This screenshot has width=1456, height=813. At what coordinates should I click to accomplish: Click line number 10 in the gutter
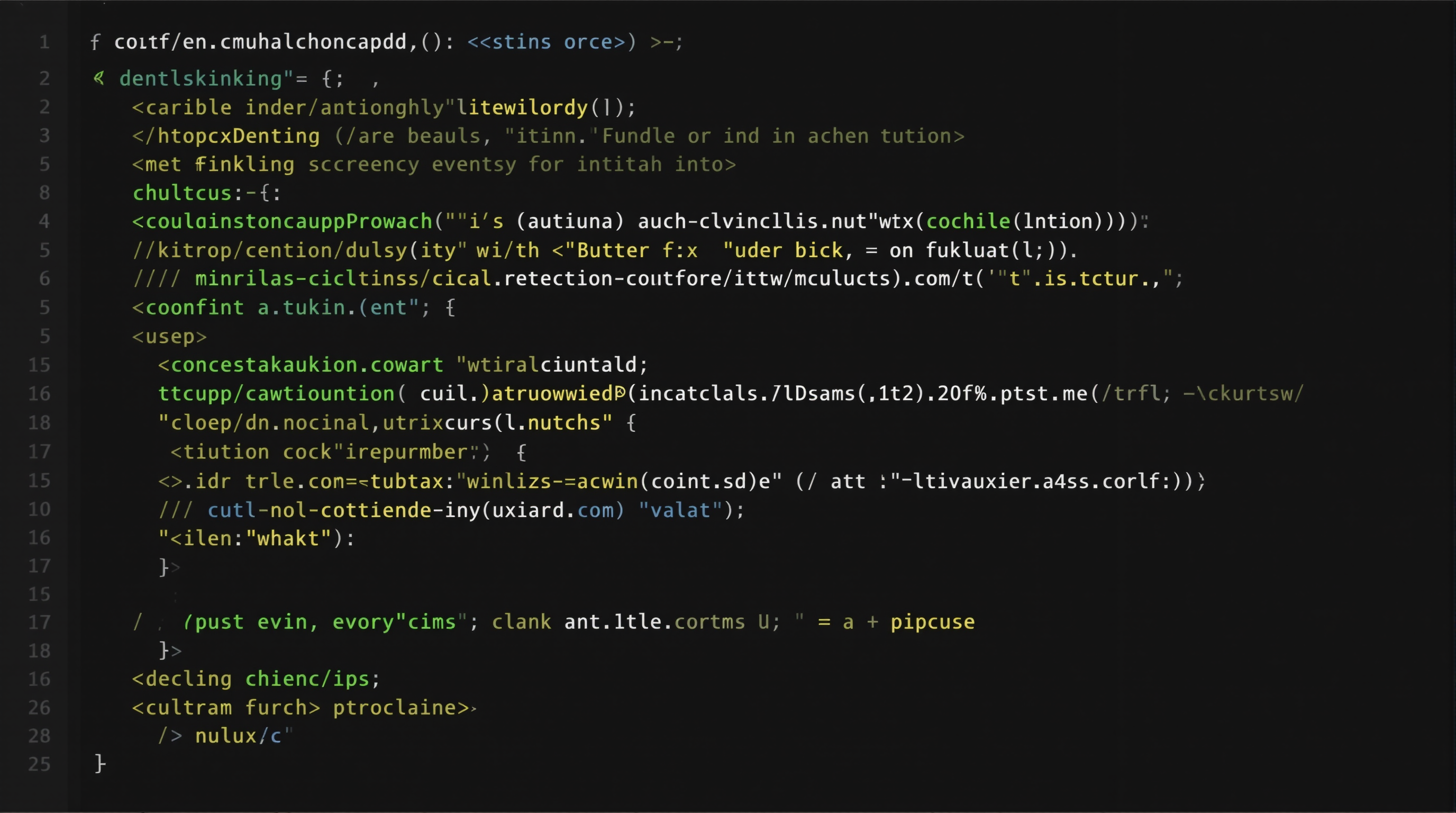coord(40,509)
